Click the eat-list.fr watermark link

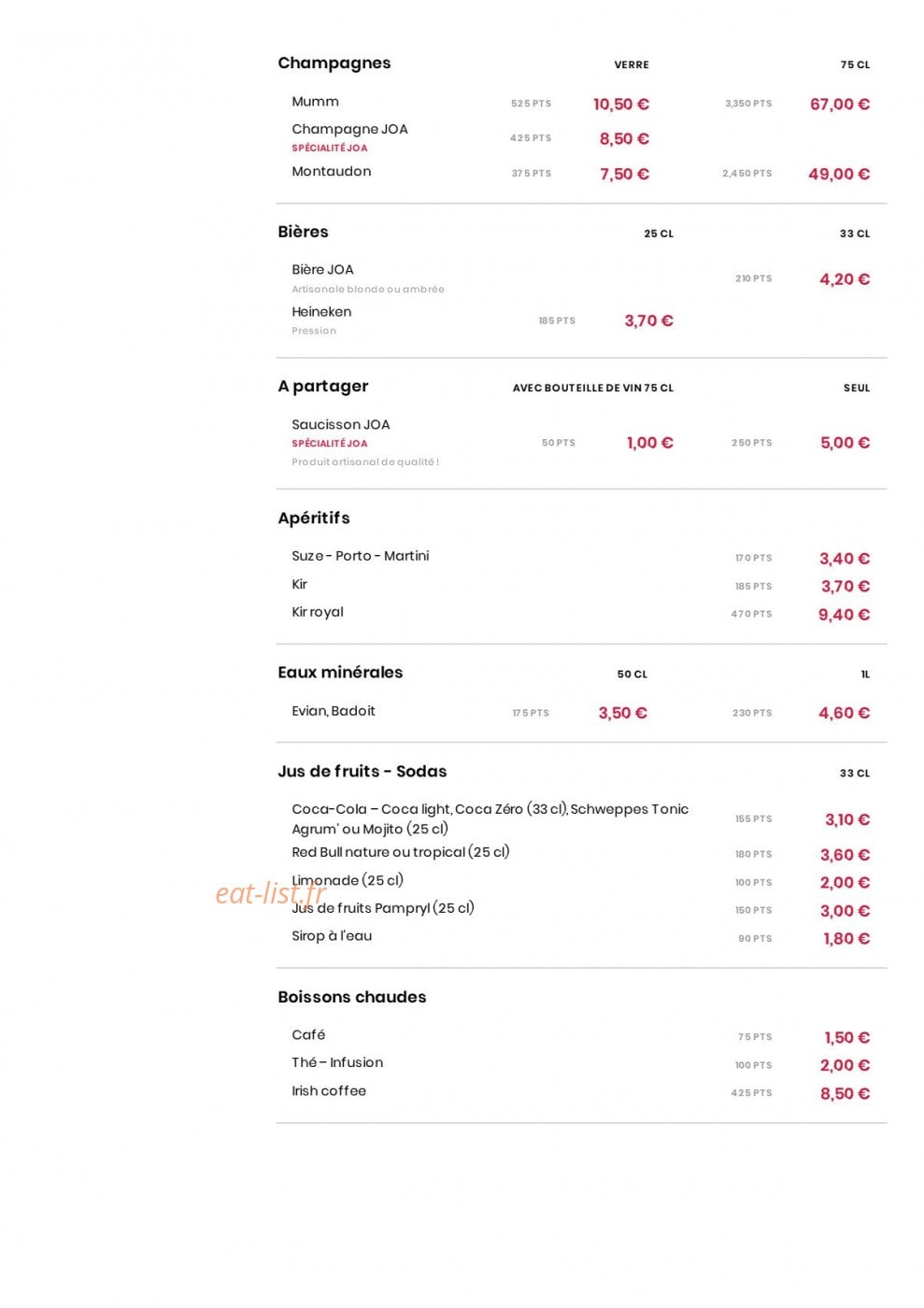(271, 894)
